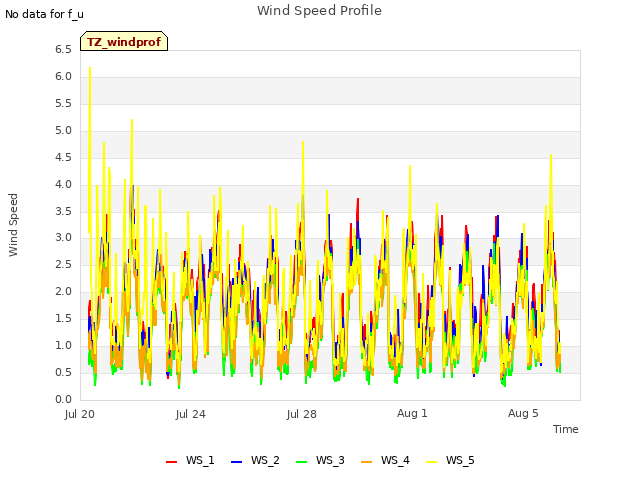Click the blue WS_2 legend color marker
The image size is (640, 480).
point(236,462)
